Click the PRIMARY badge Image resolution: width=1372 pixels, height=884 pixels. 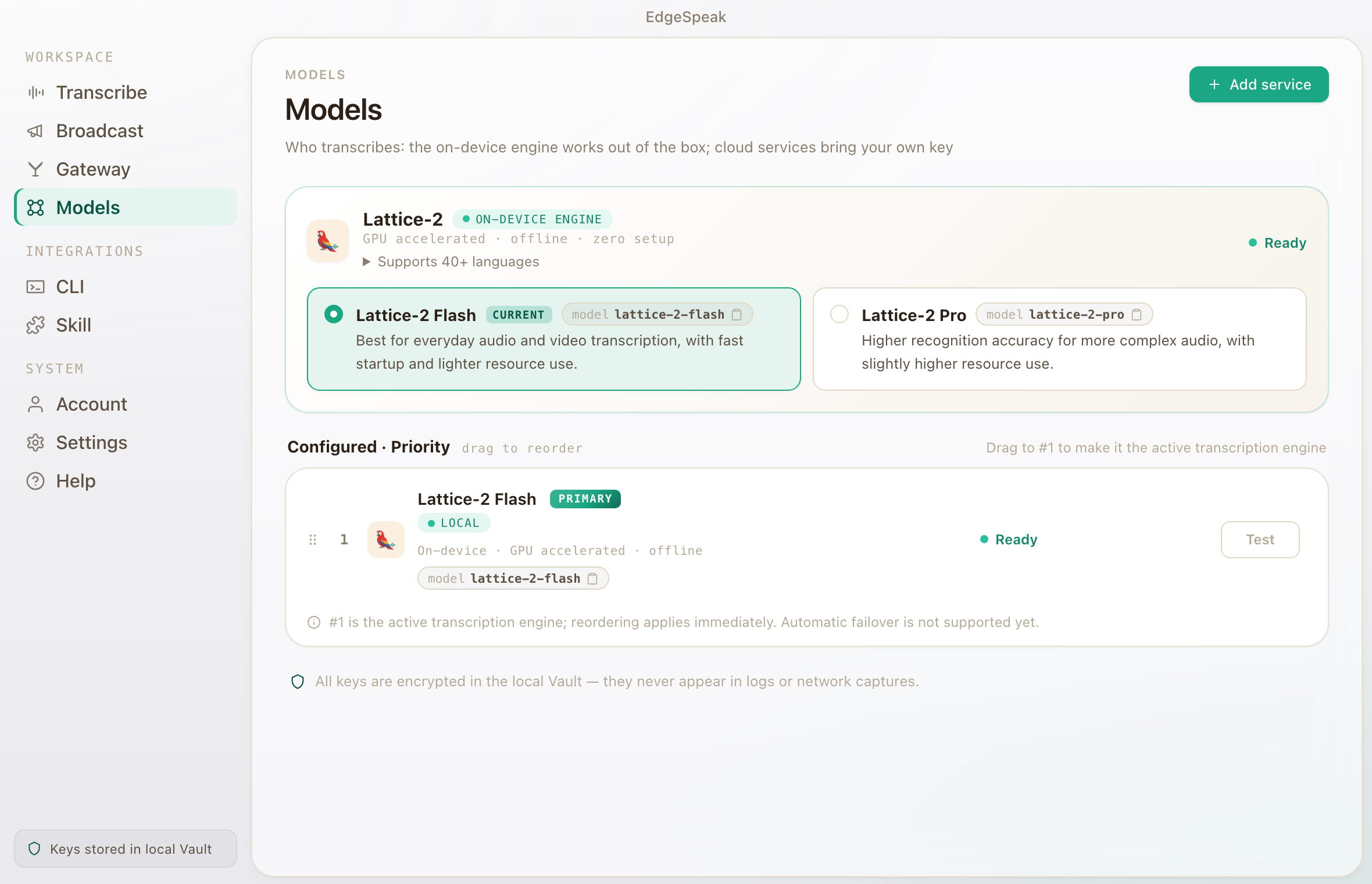point(585,499)
